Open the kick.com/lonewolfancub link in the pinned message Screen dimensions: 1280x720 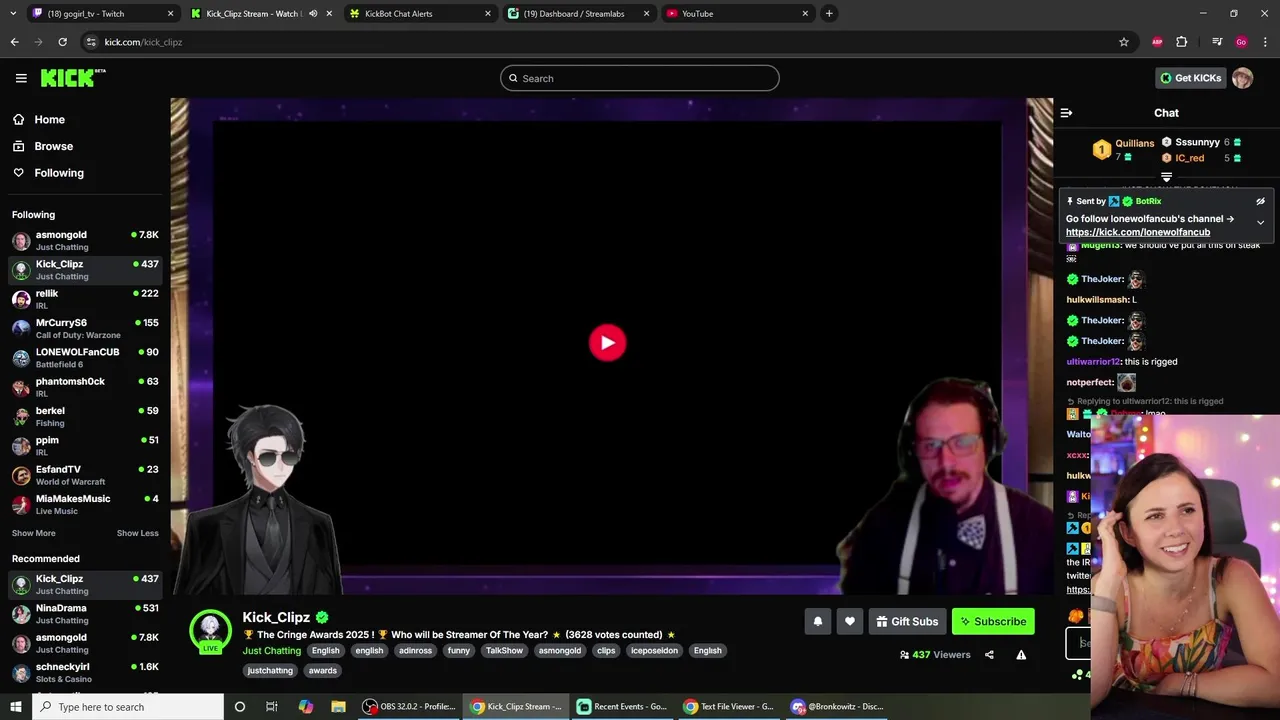1137,232
